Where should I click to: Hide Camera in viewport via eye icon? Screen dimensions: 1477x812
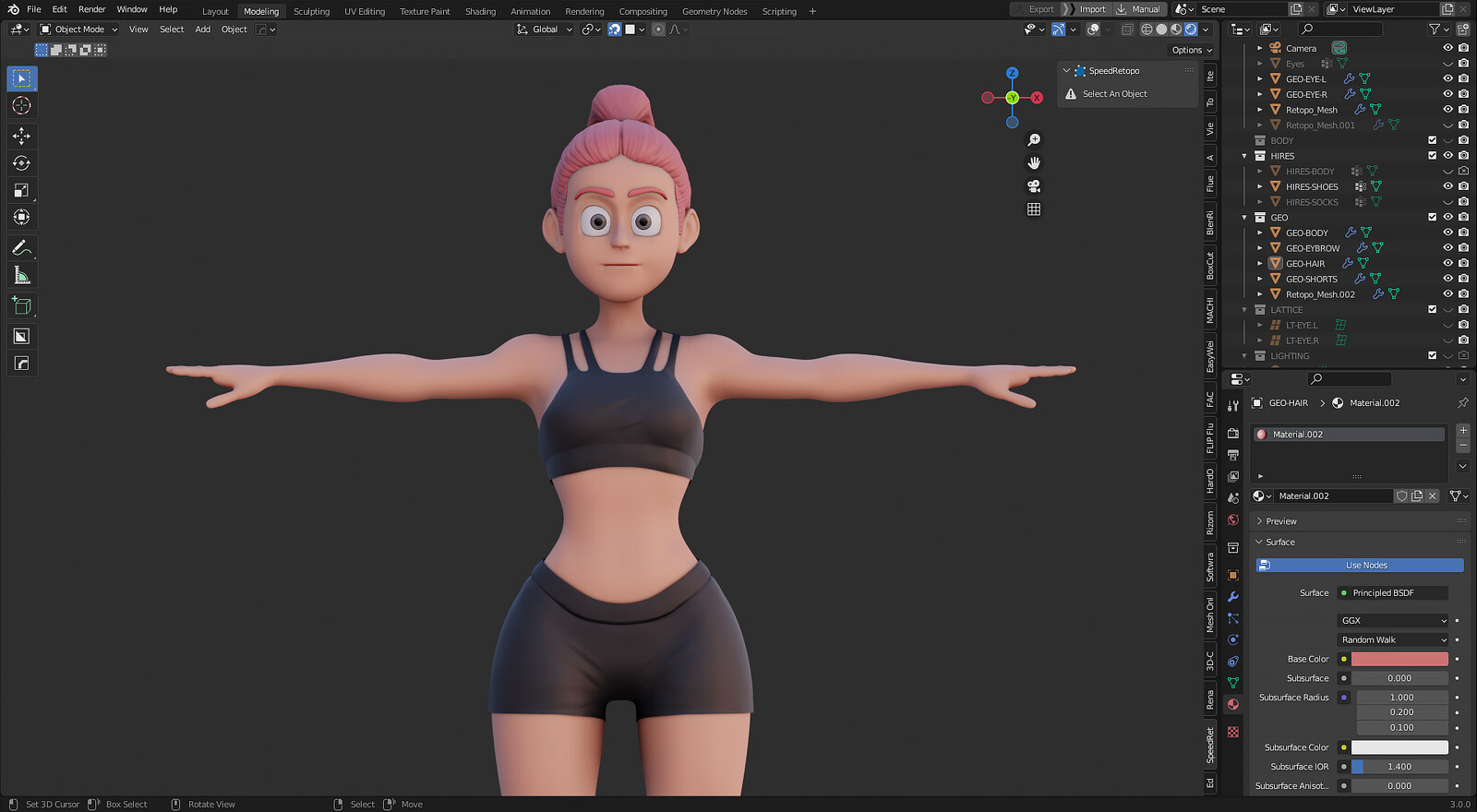tap(1447, 48)
